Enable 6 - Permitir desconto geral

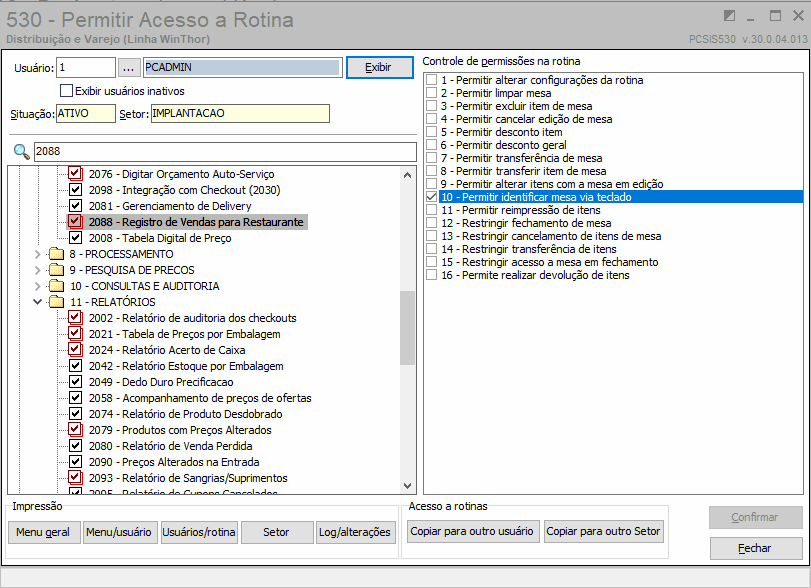click(431, 145)
